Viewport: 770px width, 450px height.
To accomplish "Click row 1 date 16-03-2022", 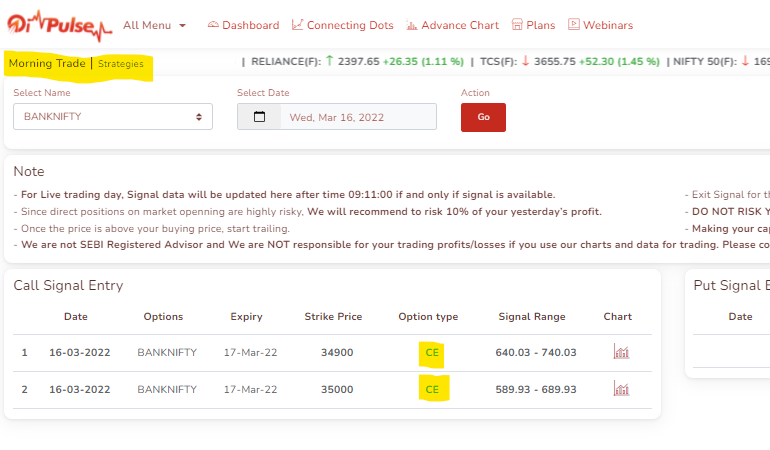I will click(x=80, y=352).
